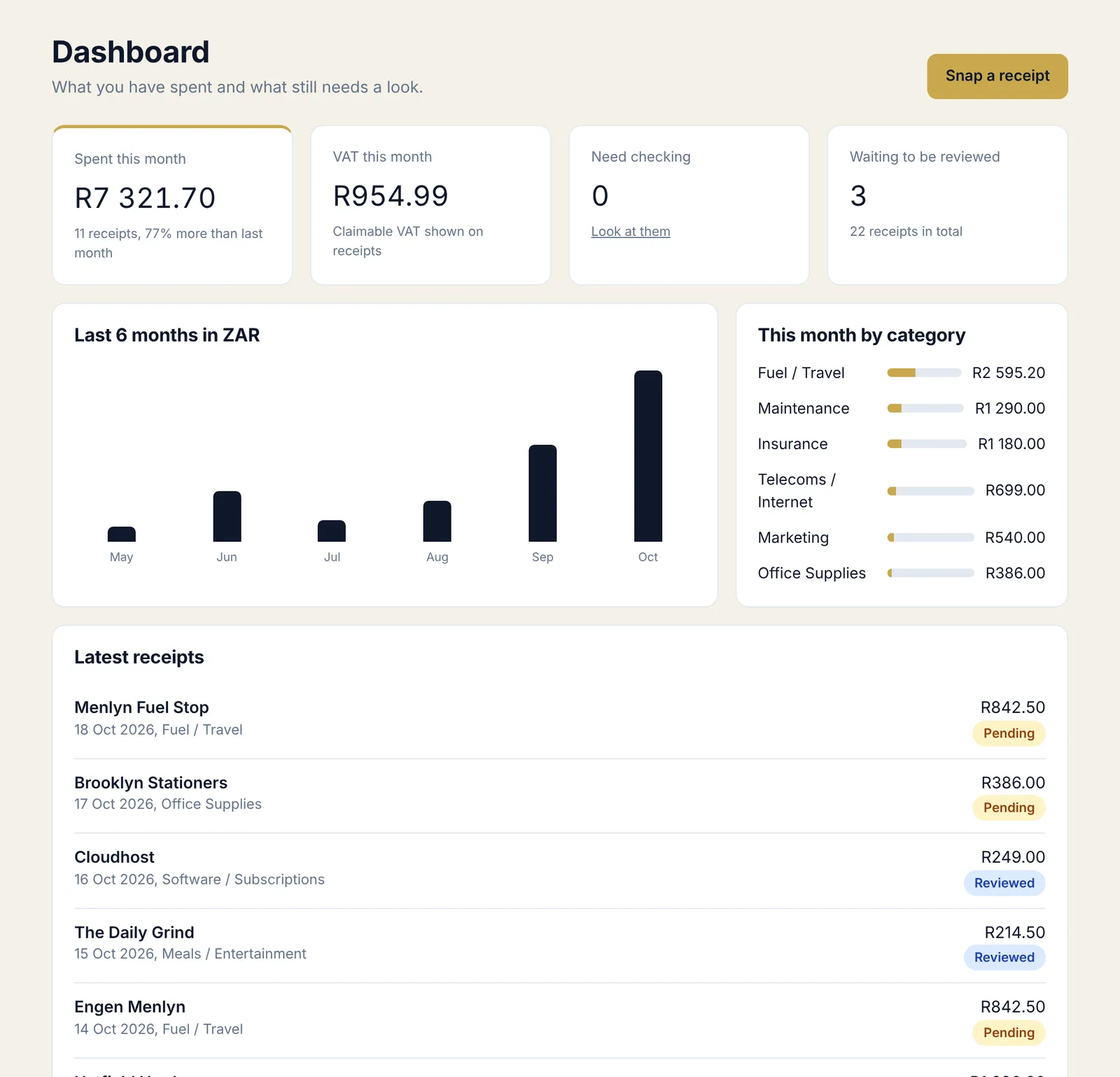Click the Marketing category progress bar
The height and width of the screenshot is (1077, 1120).
931,538
